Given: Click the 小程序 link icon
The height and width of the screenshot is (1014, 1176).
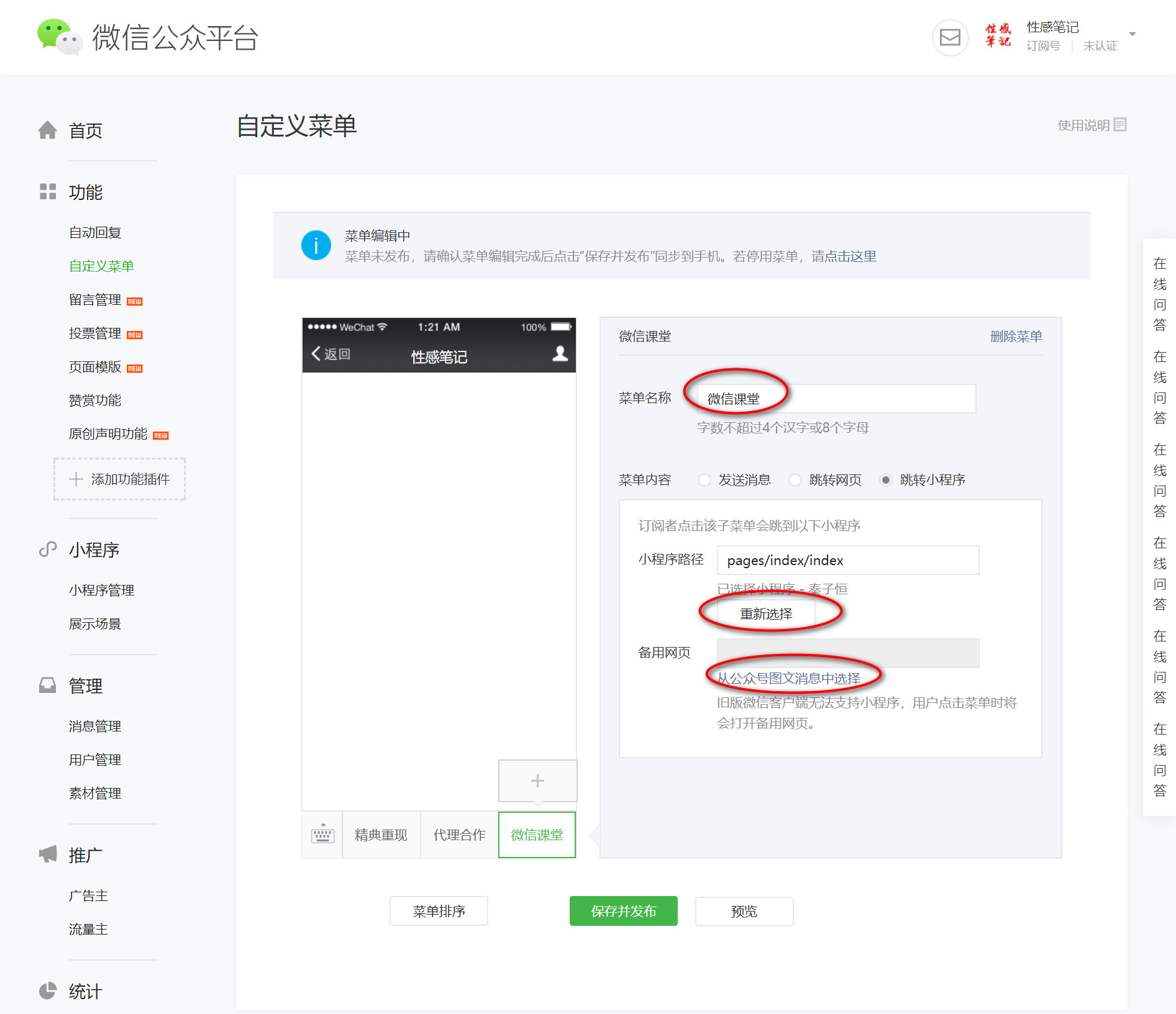Looking at the screenshot, I should coord(48,550).
